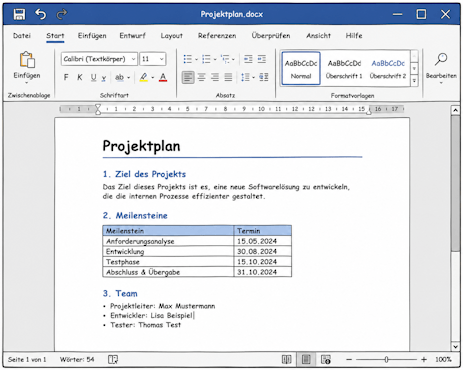Click the Anforderungsanalyse table cell
The width and height of the screenshot is (463, 370).
coord(168,241)
